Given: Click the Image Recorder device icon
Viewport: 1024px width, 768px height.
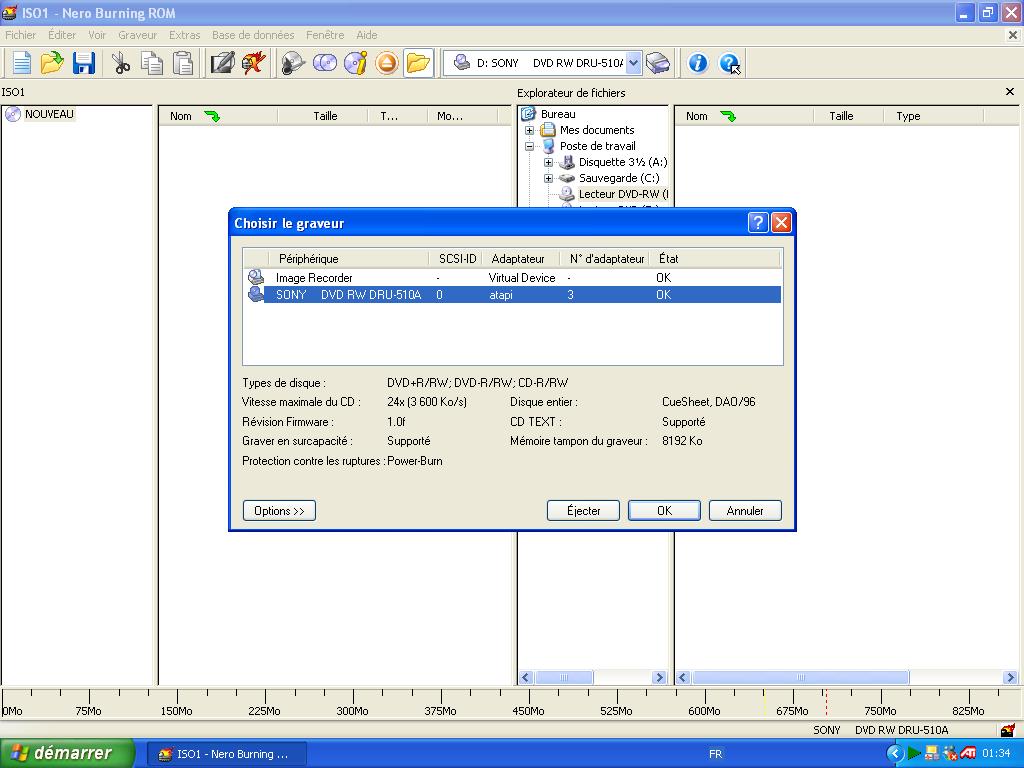Looking at the screenshot, I should click(x=255, y=277).
